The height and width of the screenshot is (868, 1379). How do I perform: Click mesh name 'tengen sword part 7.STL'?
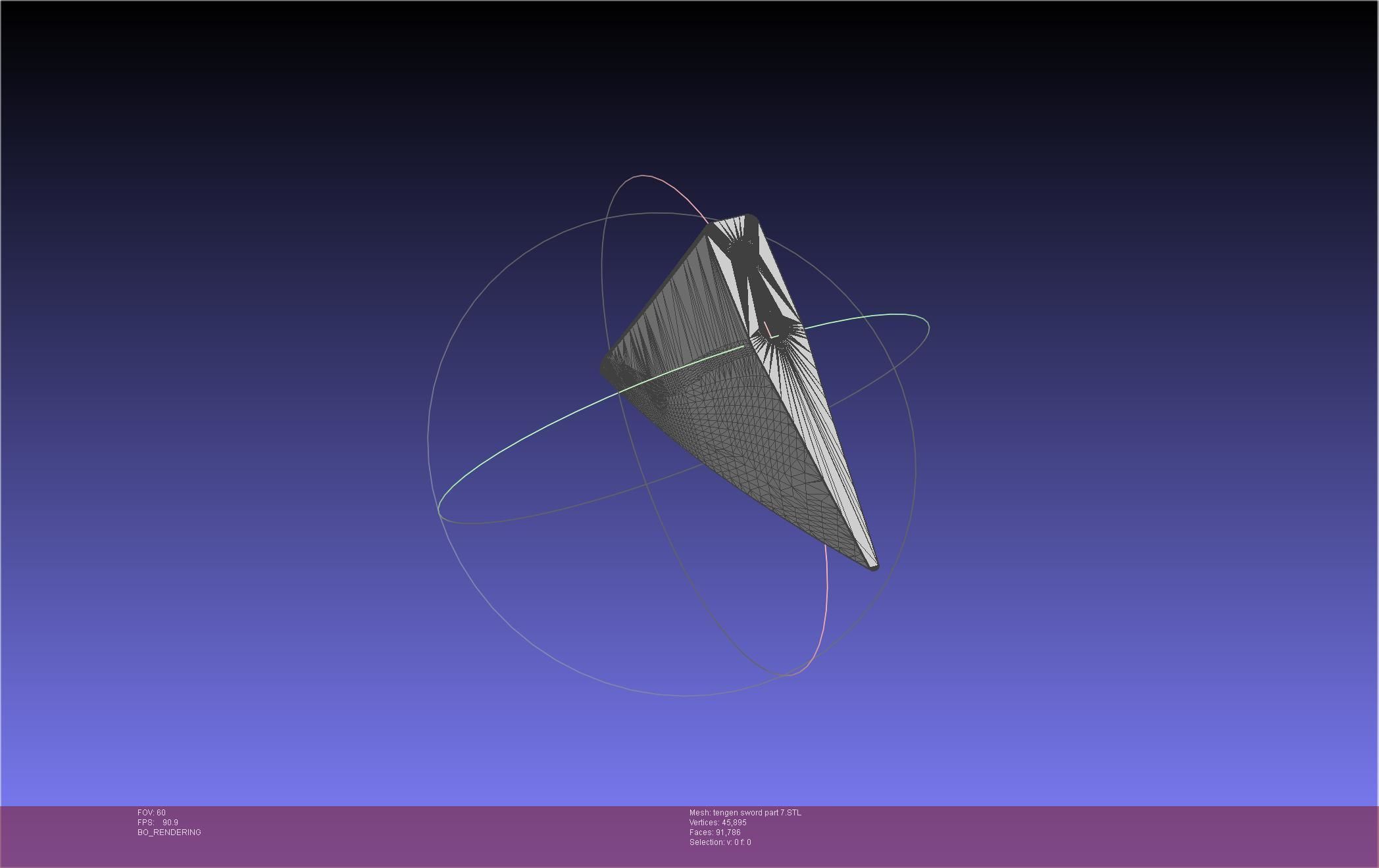click(757, 813)
